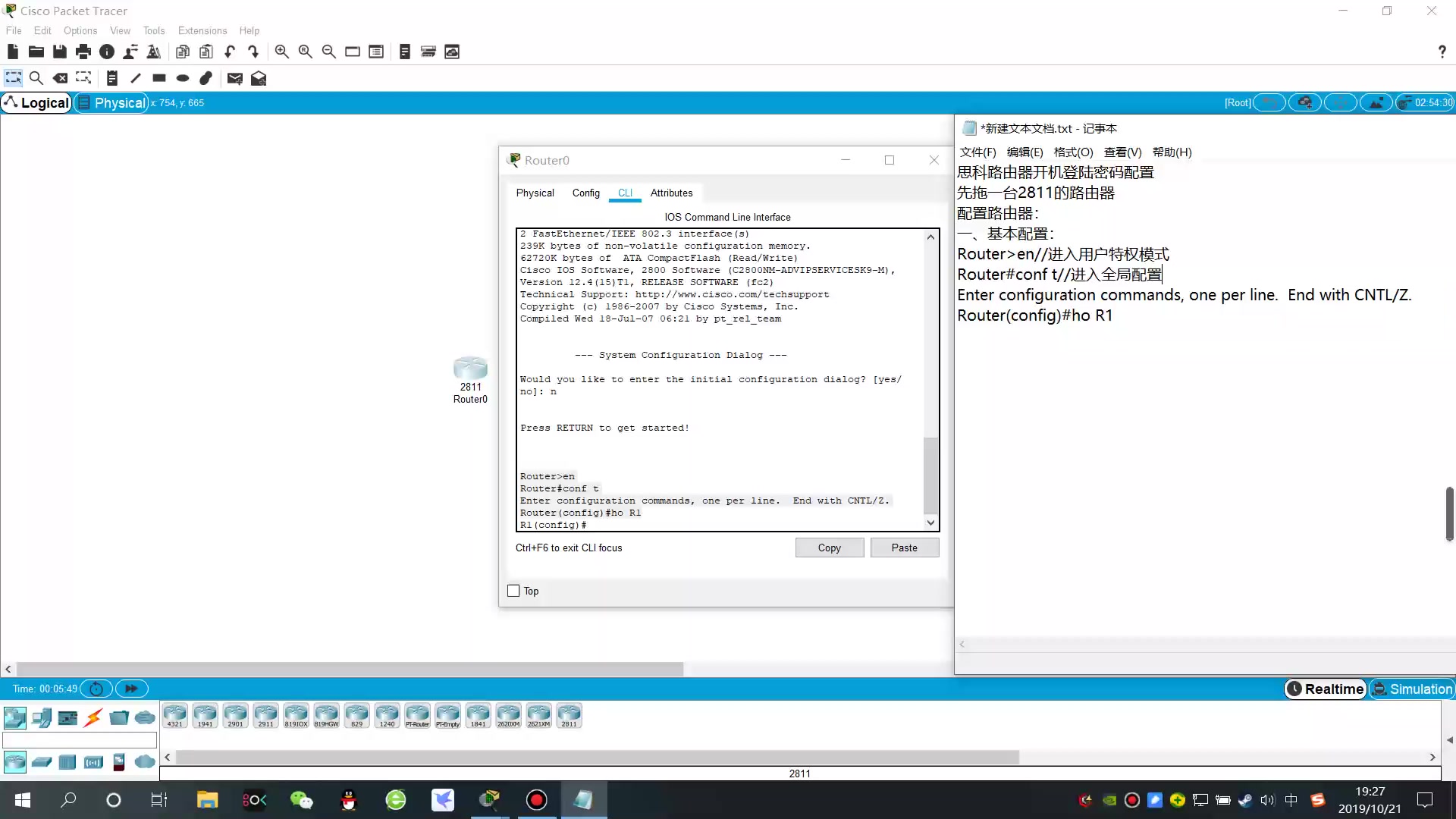Zoom out of the workspace
Screen dimensions: 1456x819
(x=328, y=52)
